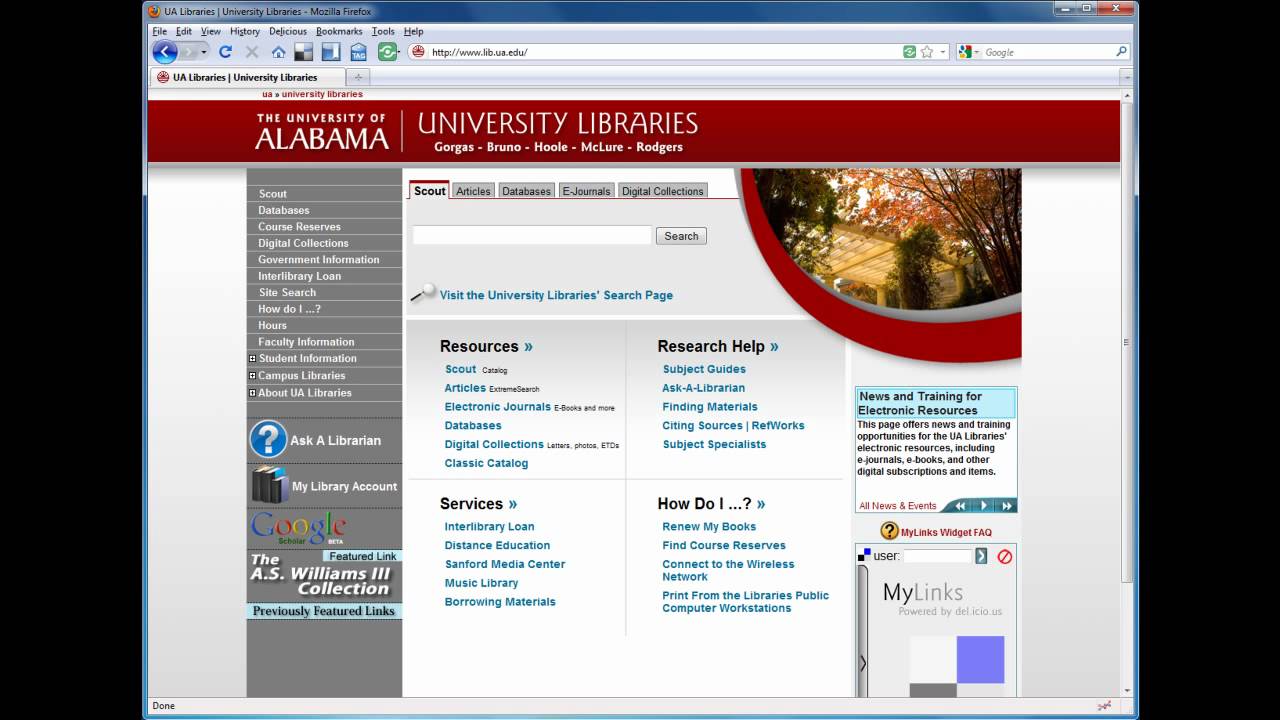Submit MyLinks user with arrow button
Image resolution: width=1280 pixels, height=720 pixels.
(981, 556)
